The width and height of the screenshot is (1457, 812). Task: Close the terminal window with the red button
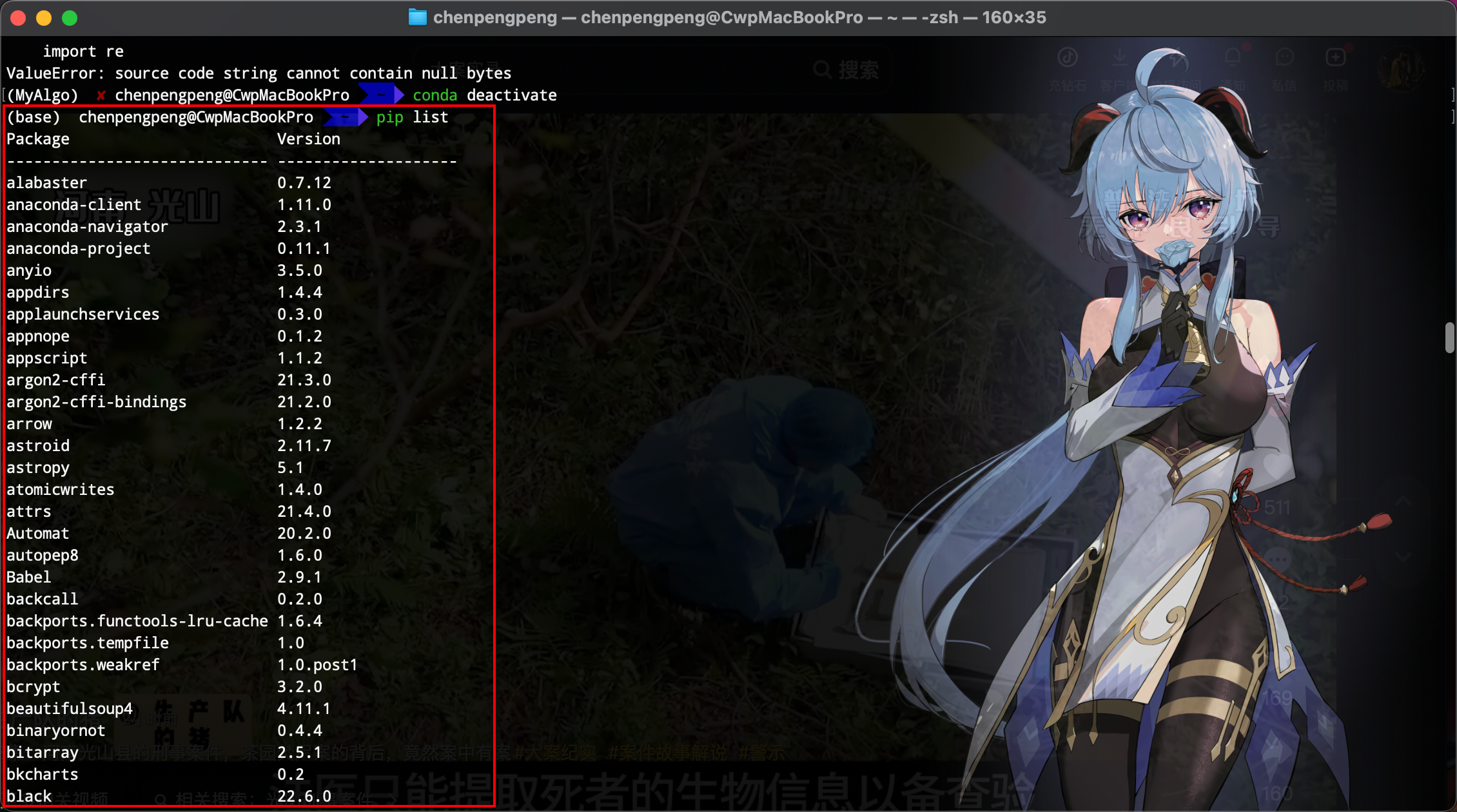coord(18,18)
